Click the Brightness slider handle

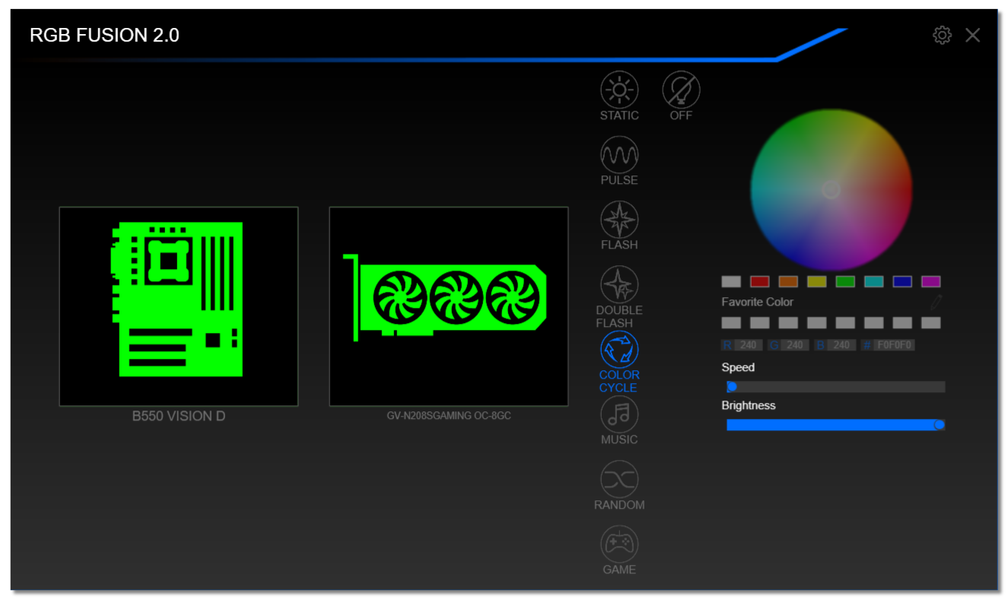tap(939, 425)
